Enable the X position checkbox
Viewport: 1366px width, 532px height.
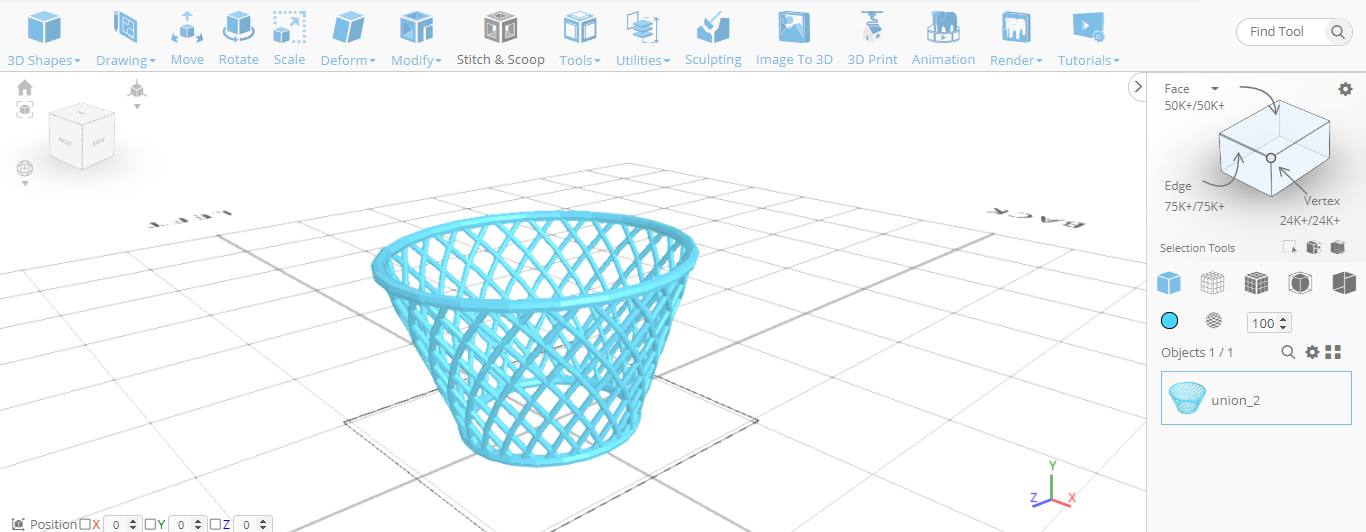[x=85, y=524]
